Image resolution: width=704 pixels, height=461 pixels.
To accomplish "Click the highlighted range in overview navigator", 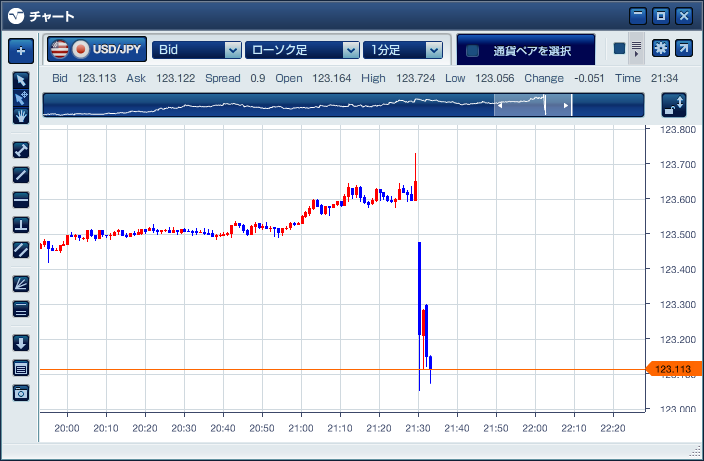I will pyautogui.click(x=533, y=105).
